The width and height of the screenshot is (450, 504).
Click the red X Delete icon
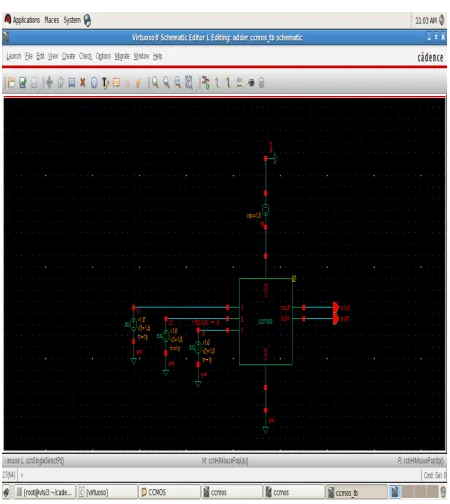[x=83, y=82]
